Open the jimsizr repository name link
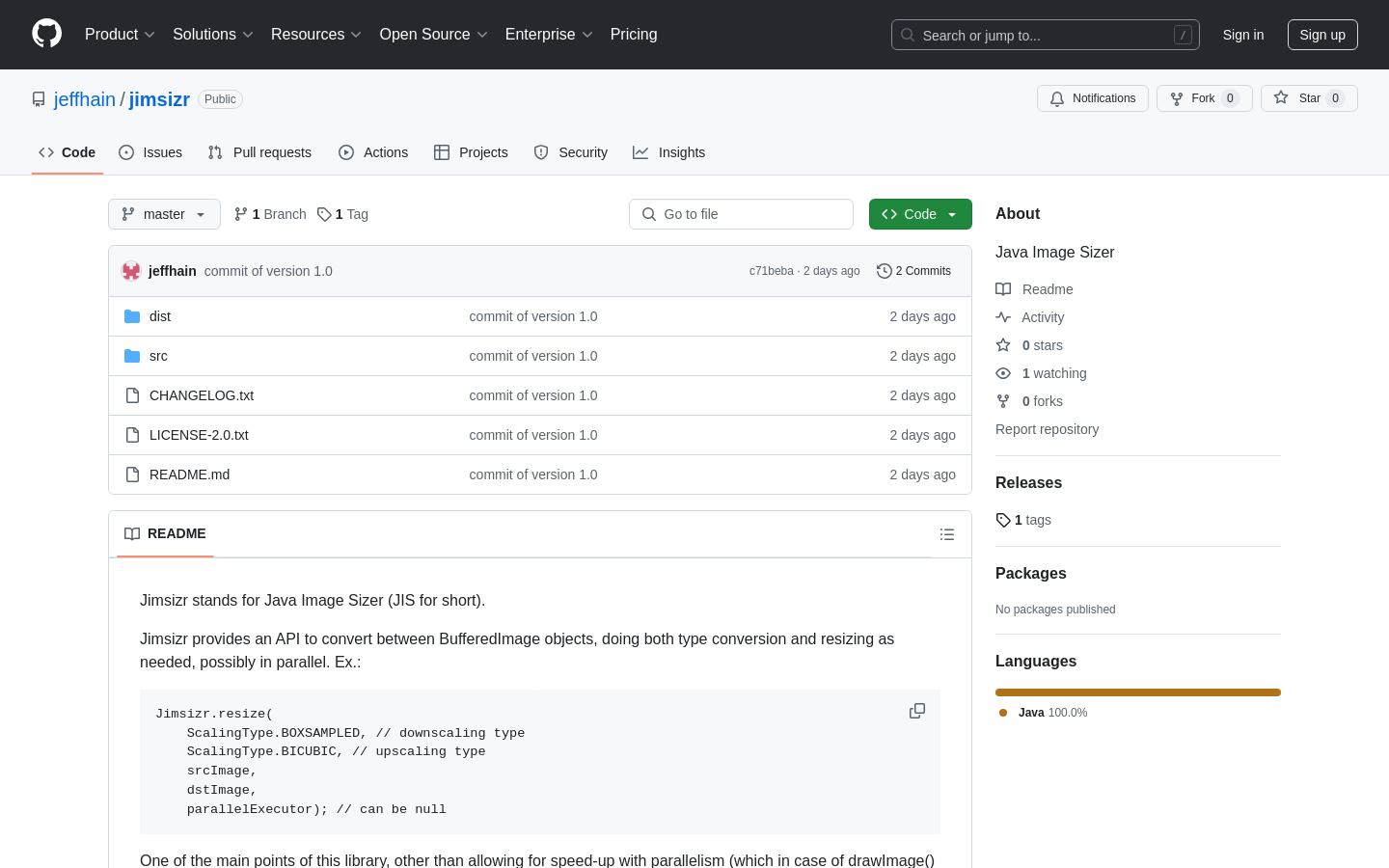1389x868 pixels. click(159, 99)
